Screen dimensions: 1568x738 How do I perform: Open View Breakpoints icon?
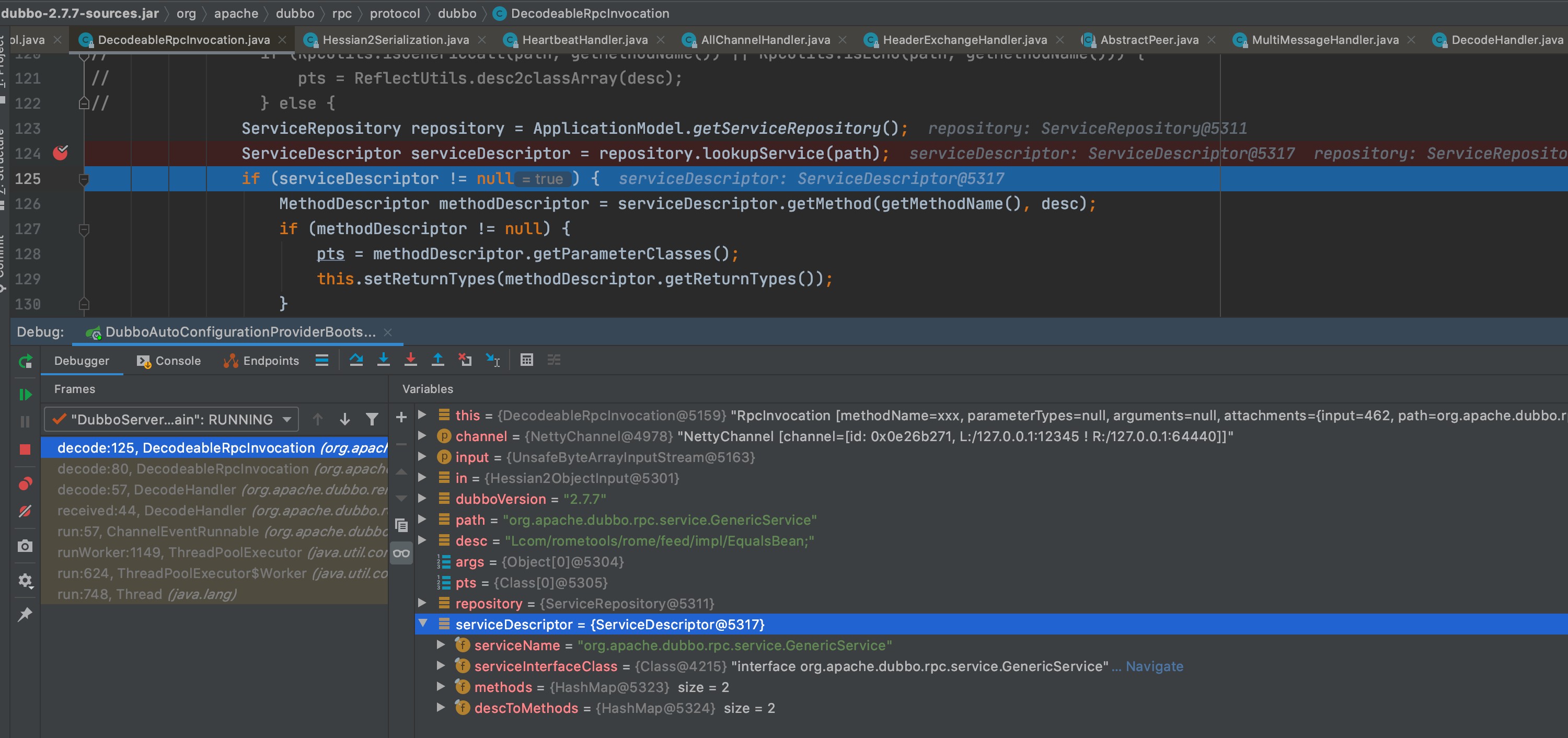point(25,483)
